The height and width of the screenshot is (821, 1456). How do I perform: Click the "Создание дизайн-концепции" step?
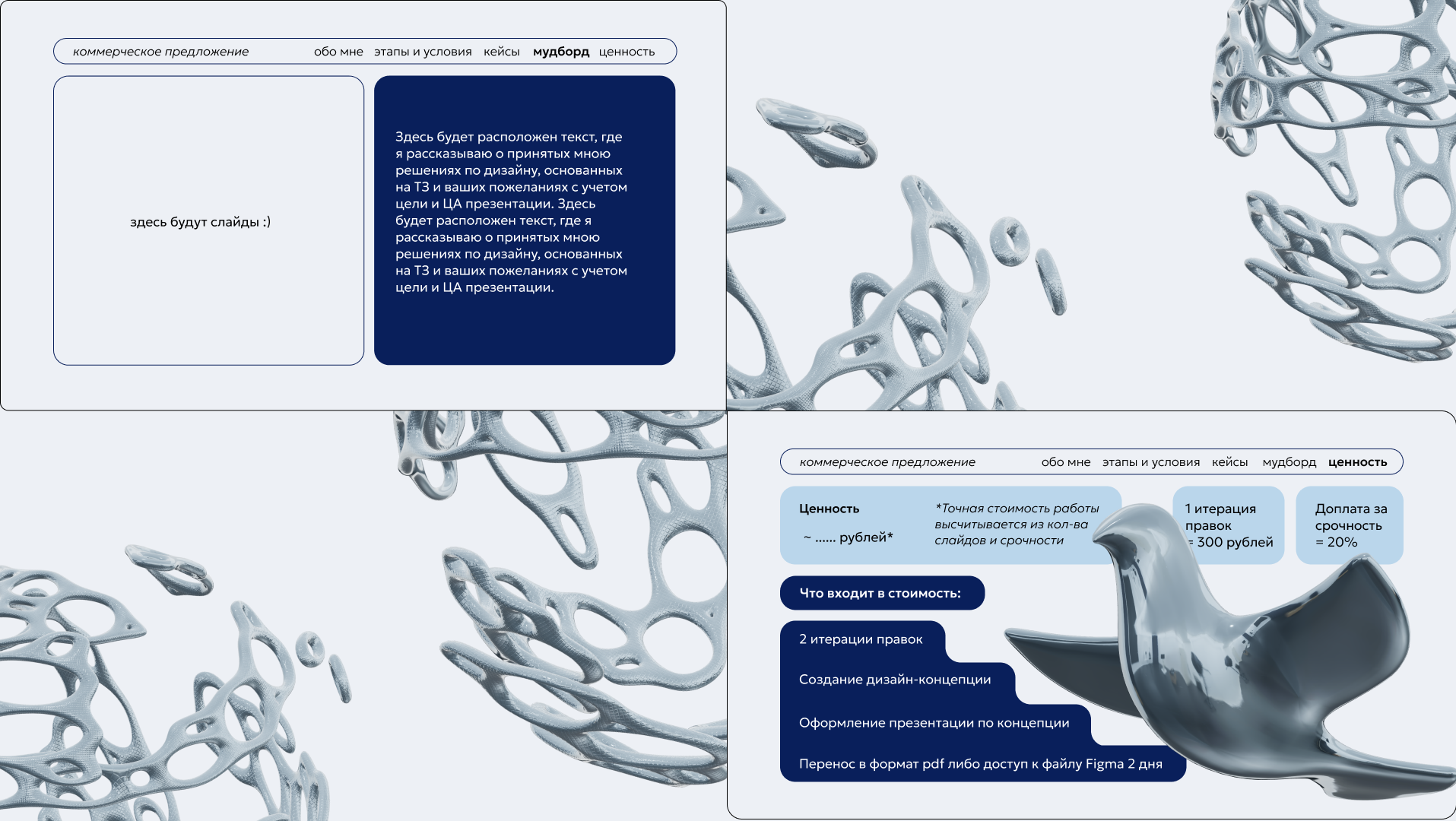(x=894, y=680)
